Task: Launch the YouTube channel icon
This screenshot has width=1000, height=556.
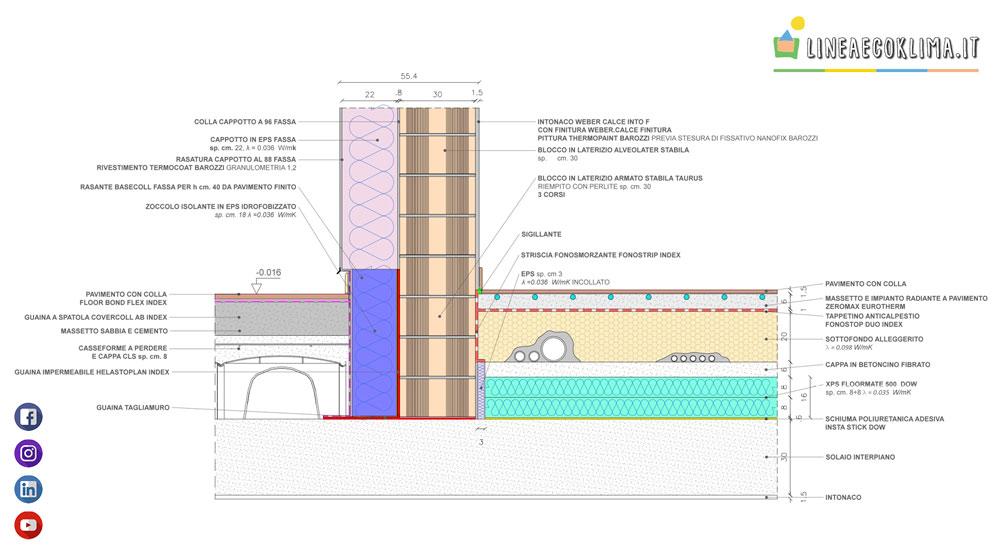Action: point(28,524)
